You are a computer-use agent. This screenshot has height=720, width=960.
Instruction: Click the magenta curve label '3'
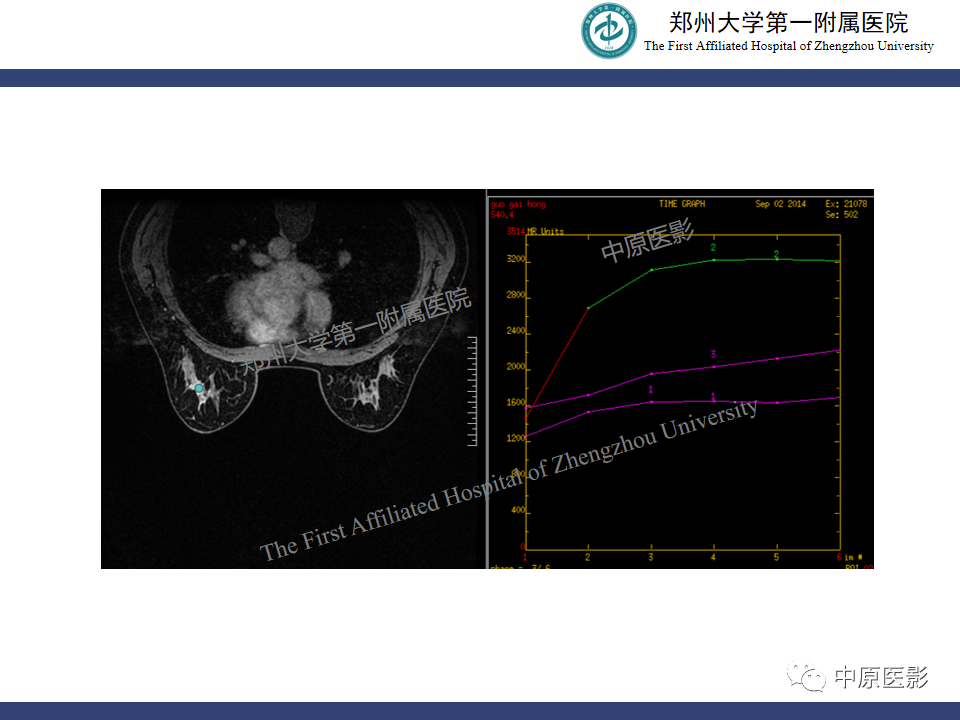pyautogui.click(x=713, y=354)
